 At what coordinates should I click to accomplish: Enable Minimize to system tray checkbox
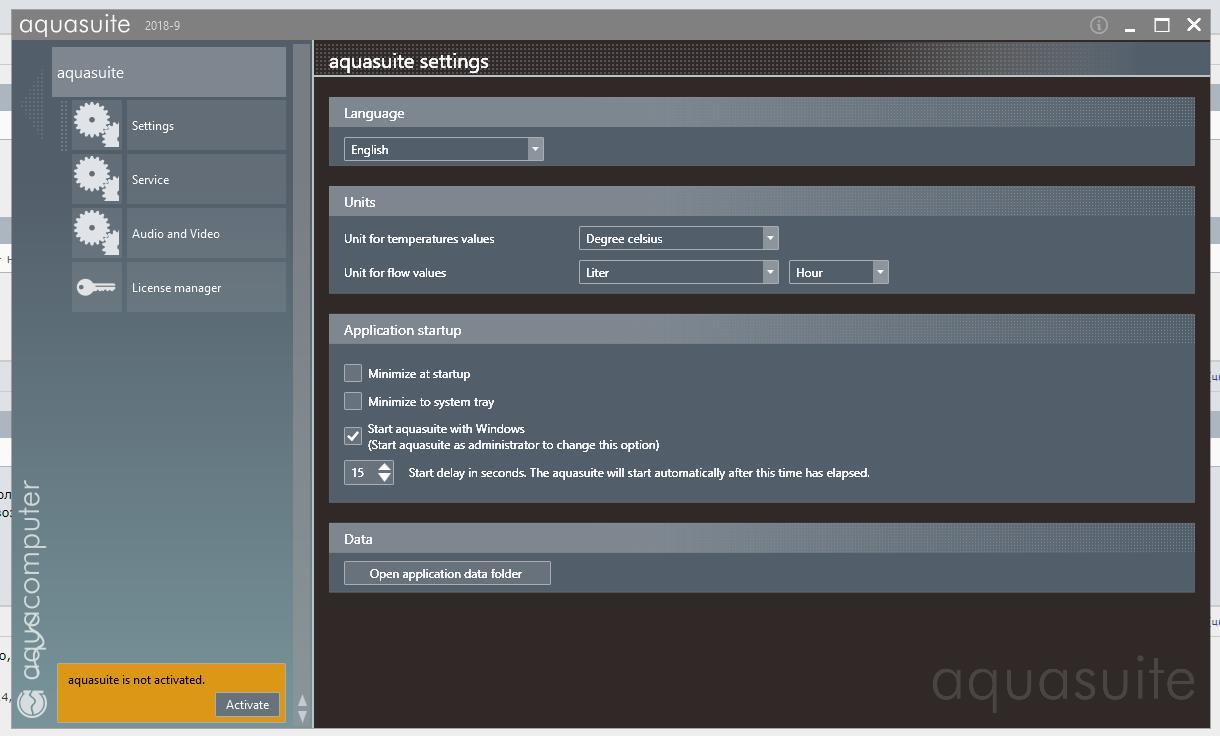click(x=353, y=401)
